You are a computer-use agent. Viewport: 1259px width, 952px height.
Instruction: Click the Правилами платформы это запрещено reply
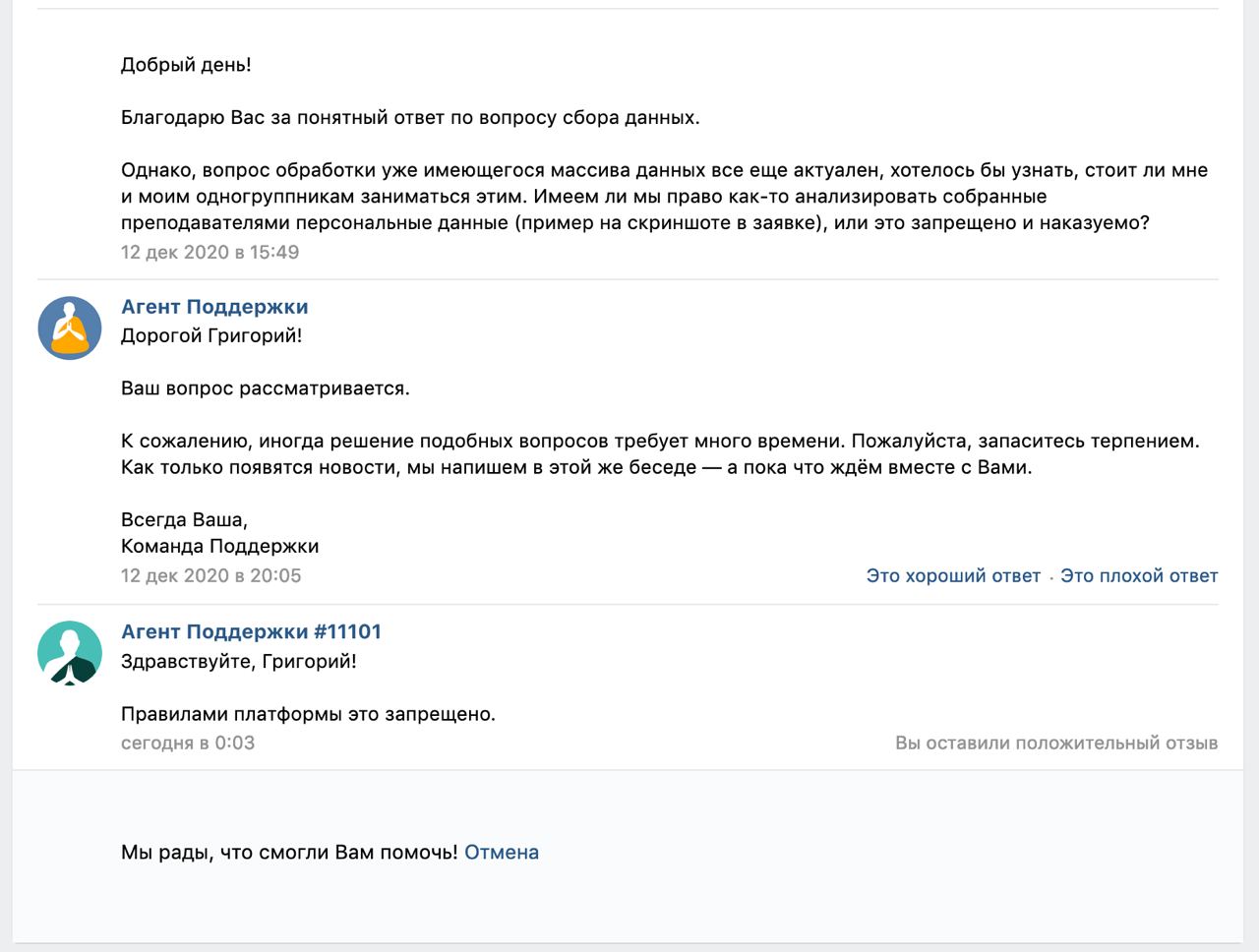tap(308, 714)
